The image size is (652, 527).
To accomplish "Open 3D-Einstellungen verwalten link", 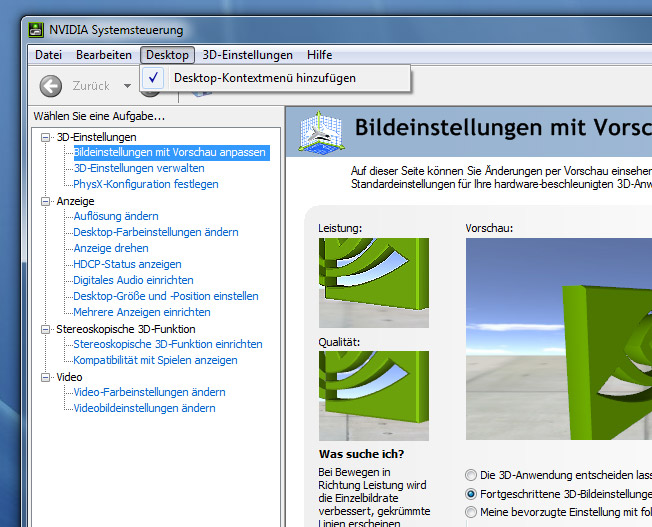I will 139,168.
